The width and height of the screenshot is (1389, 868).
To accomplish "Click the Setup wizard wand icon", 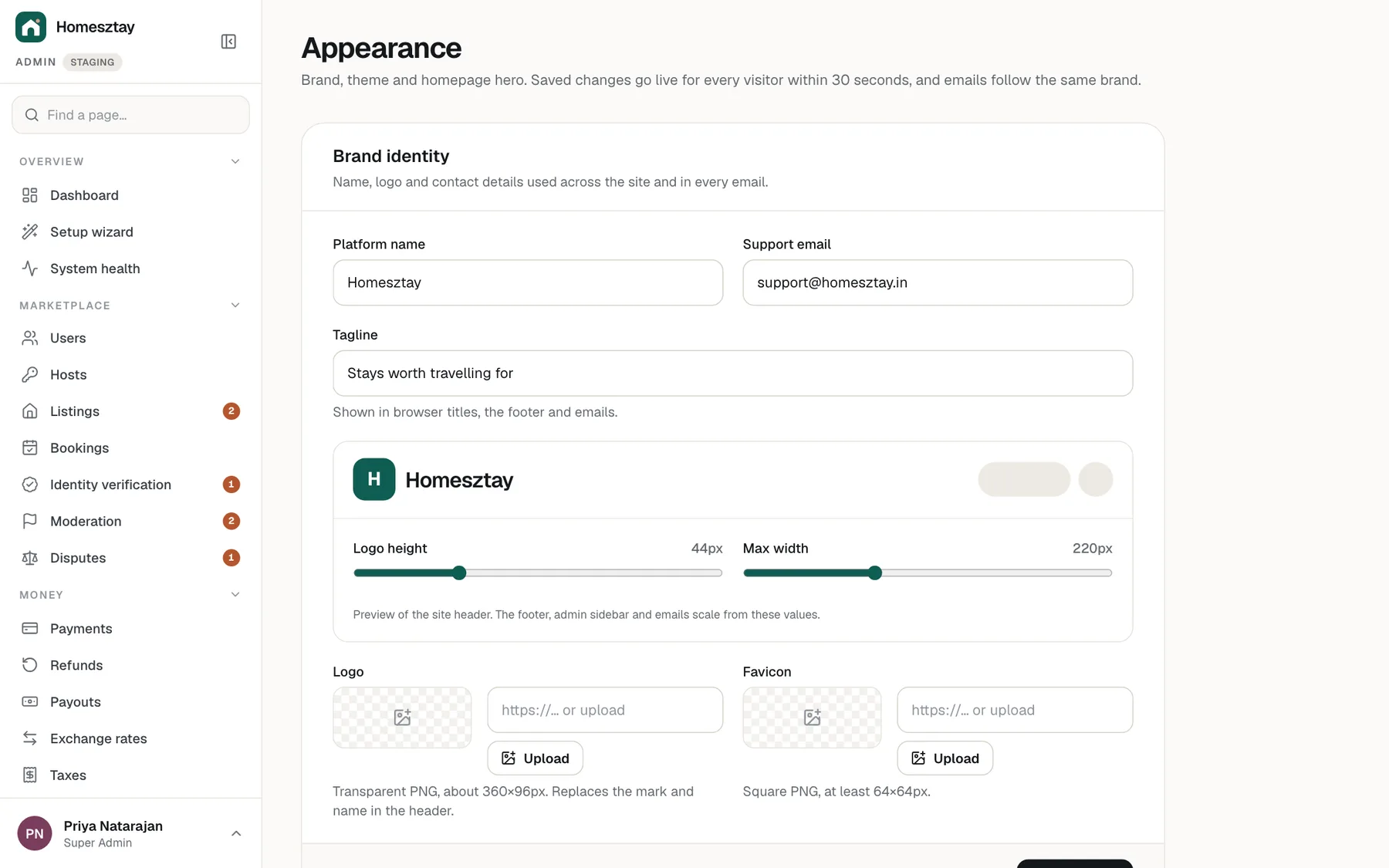I will coord(30,231).
